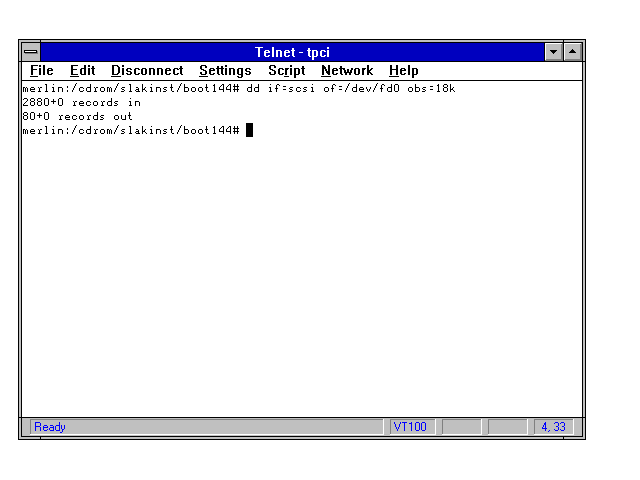Click the empty status panel right of VT100
This screenshot has height=480, width=640.
click(x=462, y=427)
